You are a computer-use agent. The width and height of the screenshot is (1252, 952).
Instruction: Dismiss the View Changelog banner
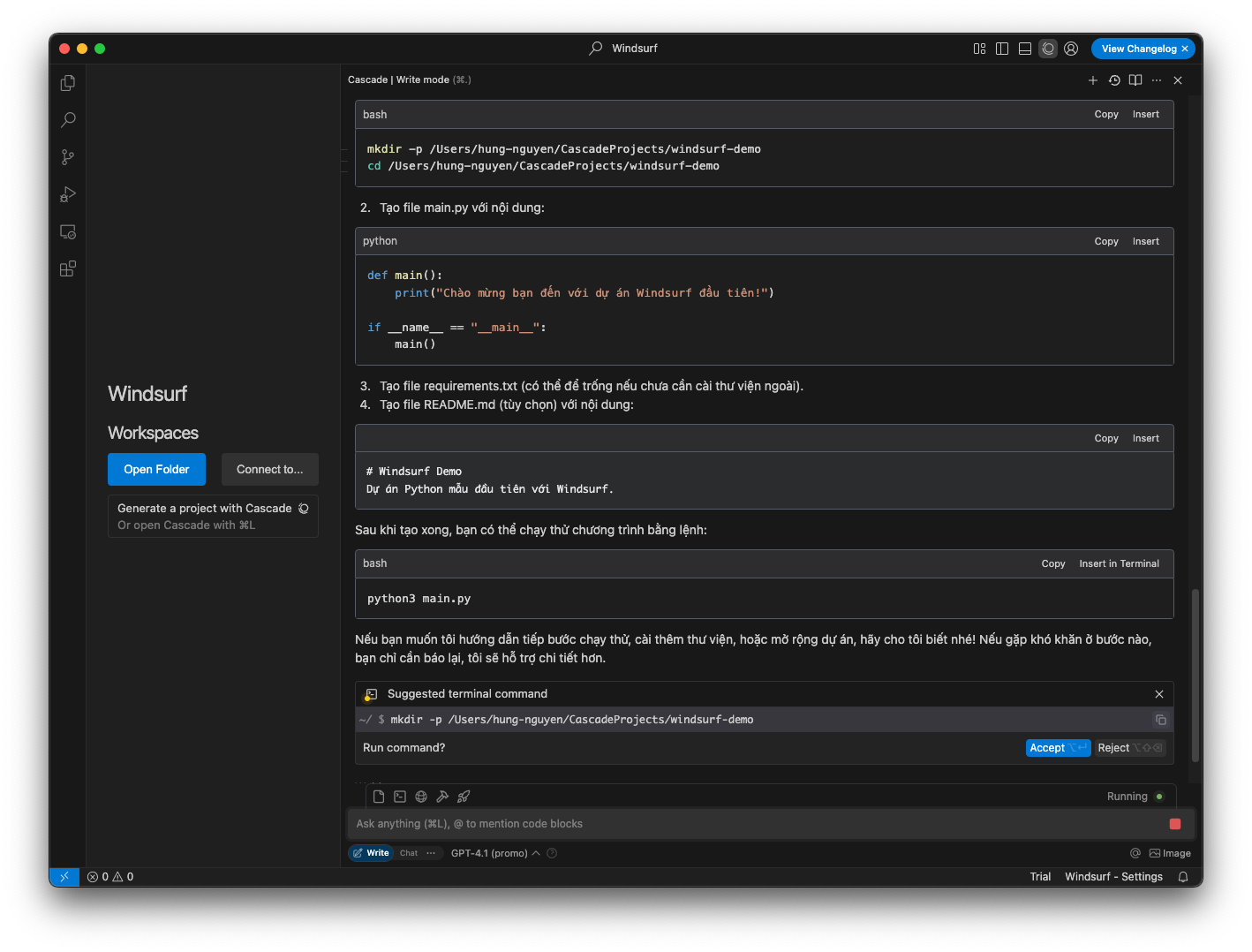1185,49
